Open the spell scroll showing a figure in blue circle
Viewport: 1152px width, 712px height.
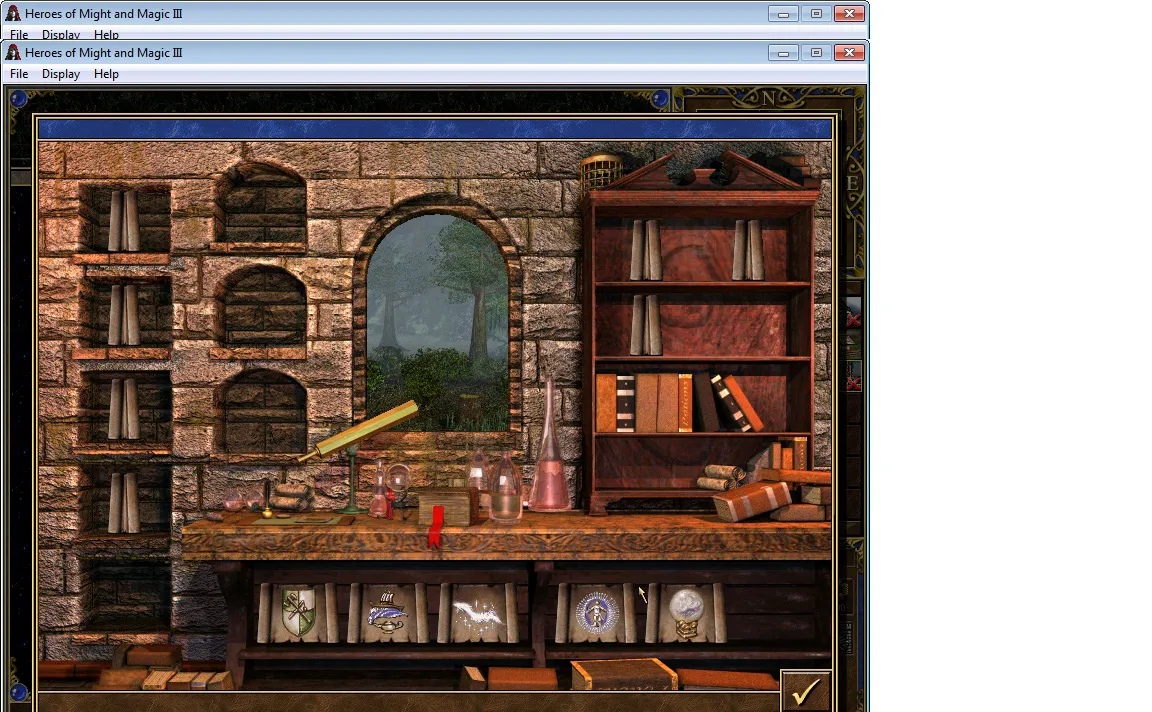pyautogui.click(x=596, y=613)
